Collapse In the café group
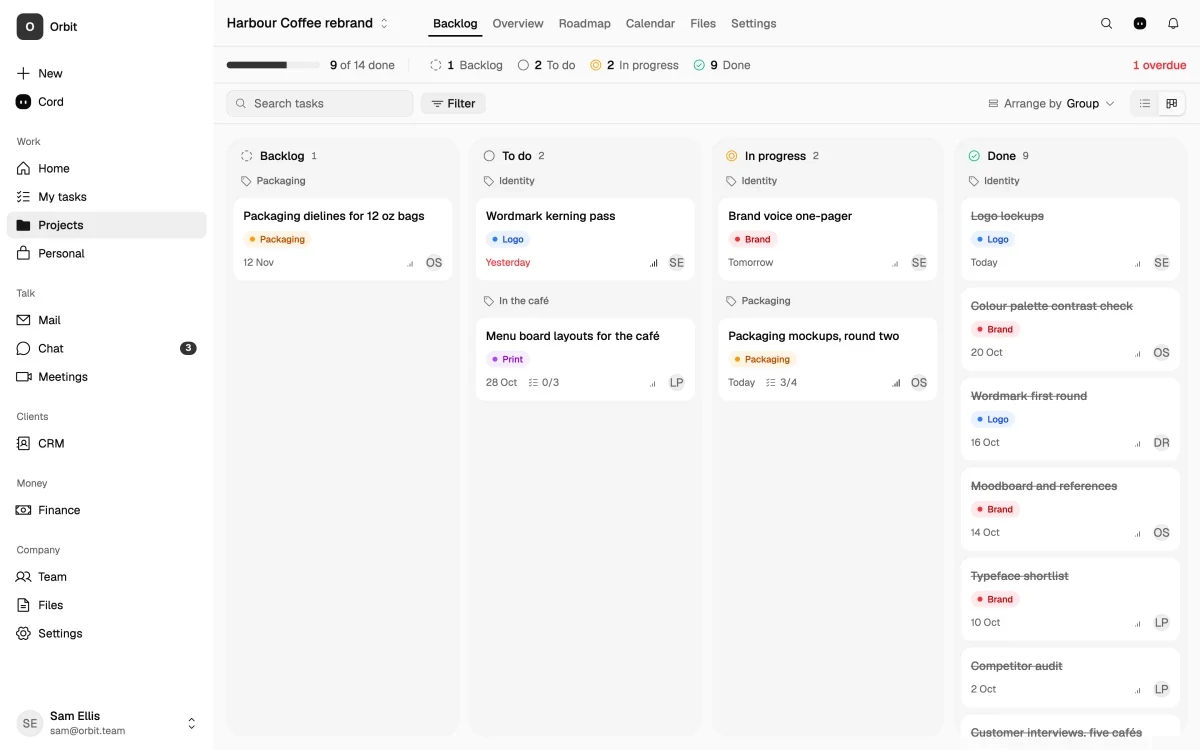This screenshot has height=750, width=1200. point(516,301)
